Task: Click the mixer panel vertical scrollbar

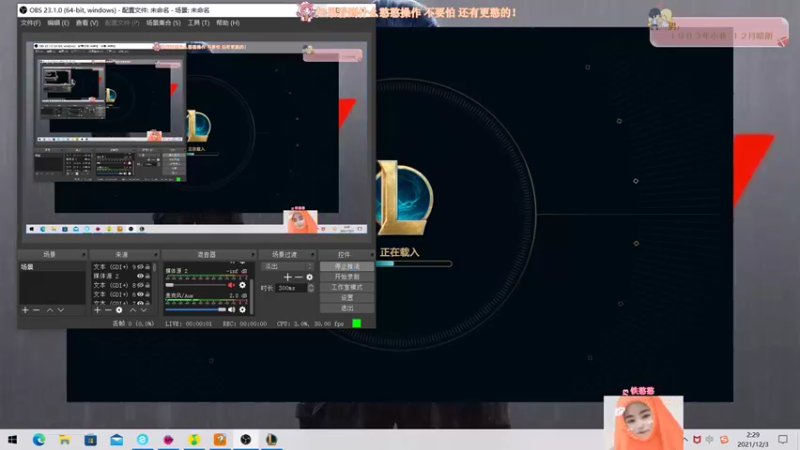Action: click(252, 296)
